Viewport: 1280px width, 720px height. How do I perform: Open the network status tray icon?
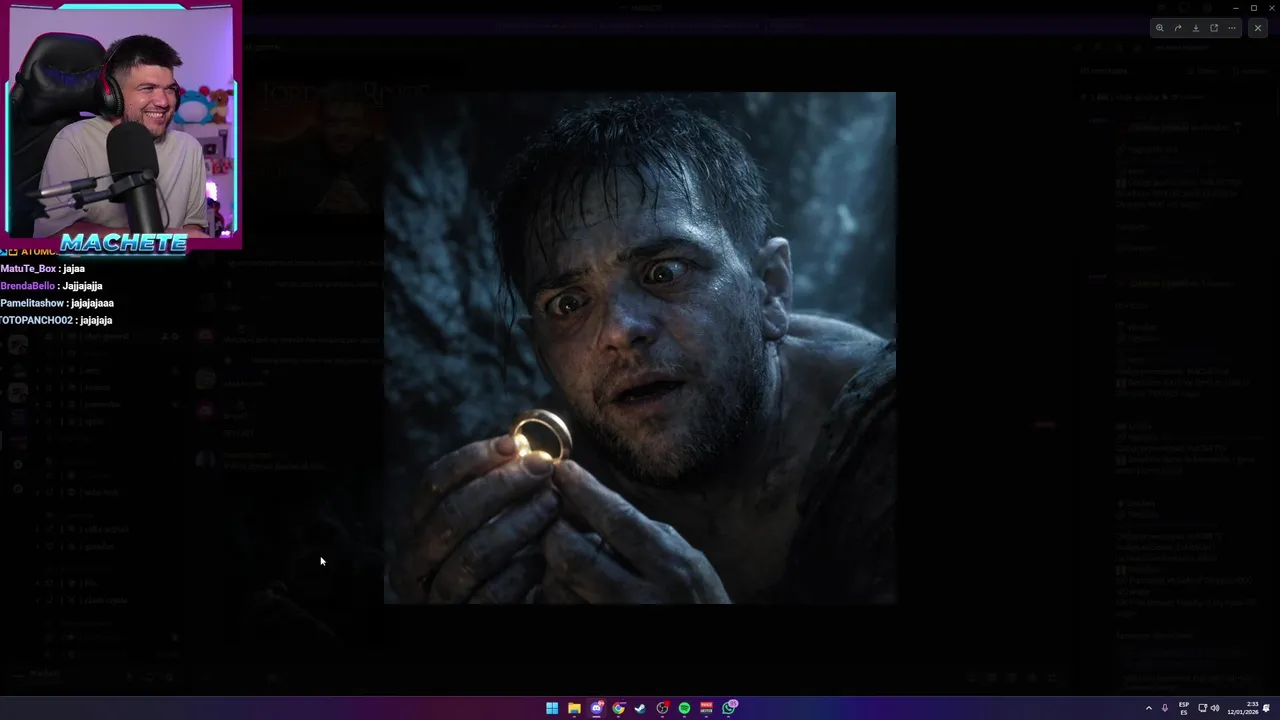[1202, 708]
